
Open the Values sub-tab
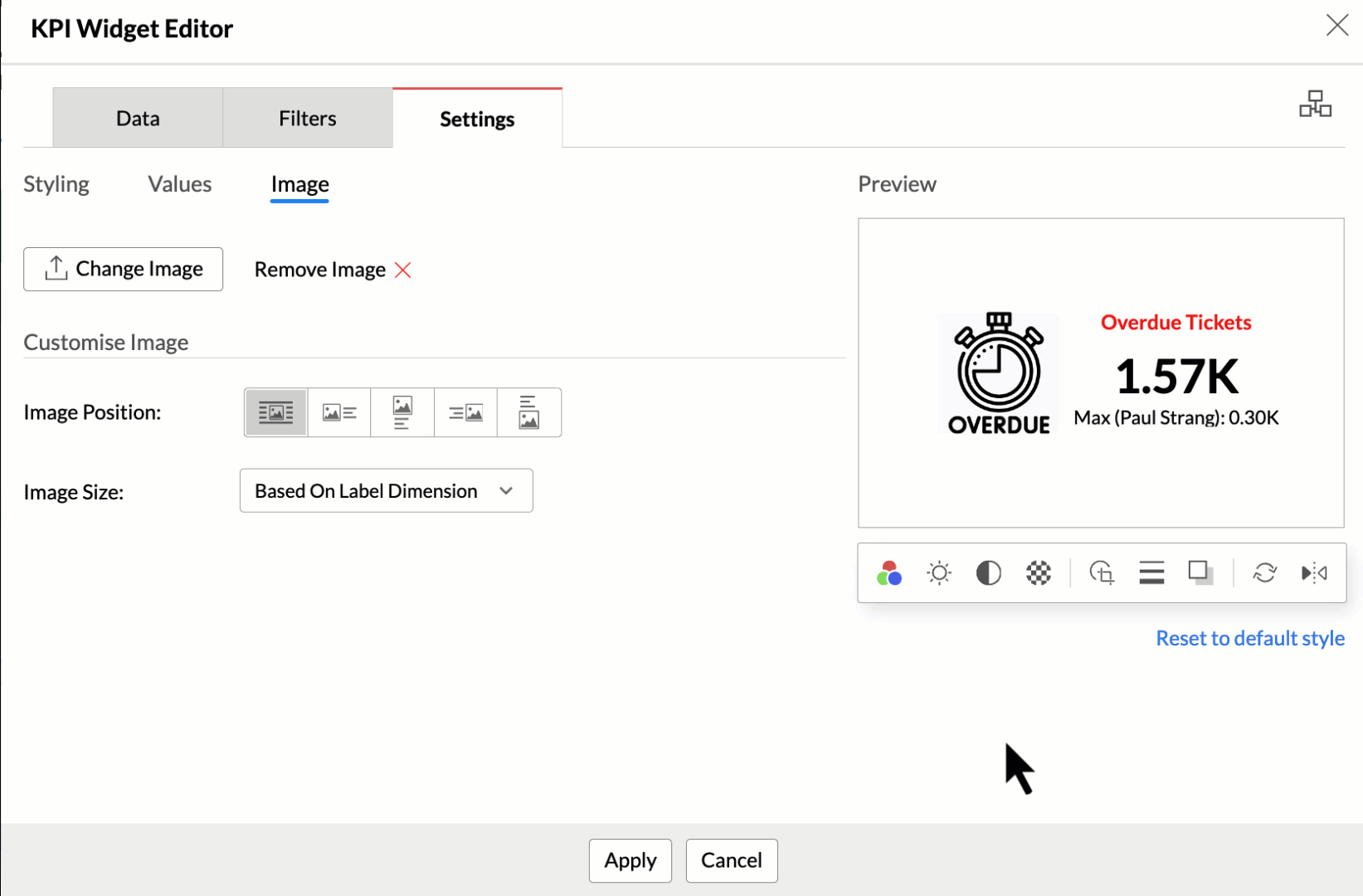click(180, 184)
